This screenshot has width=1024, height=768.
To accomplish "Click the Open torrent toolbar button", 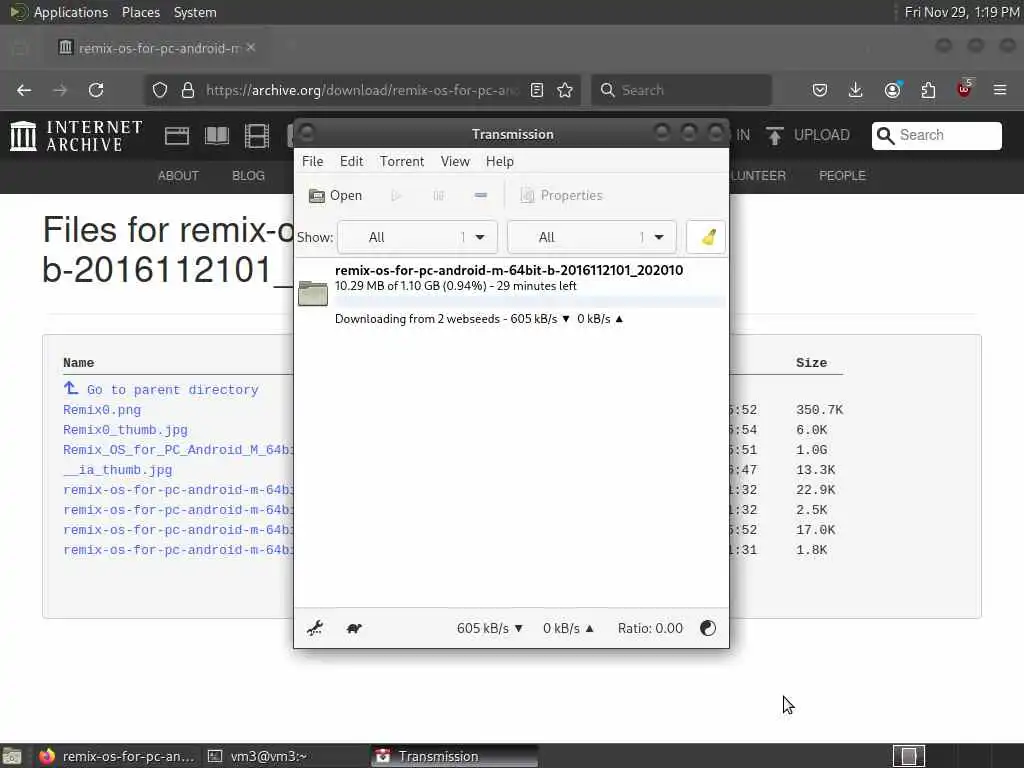I will coord(335,195).
